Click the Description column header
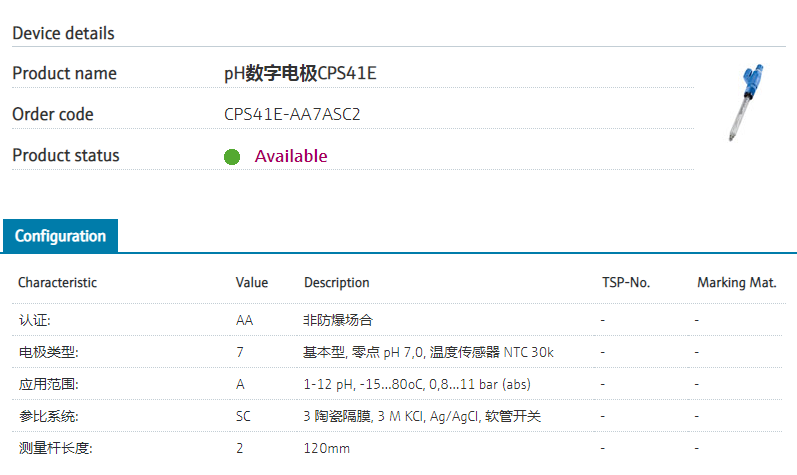 click(x=336, y=283)
